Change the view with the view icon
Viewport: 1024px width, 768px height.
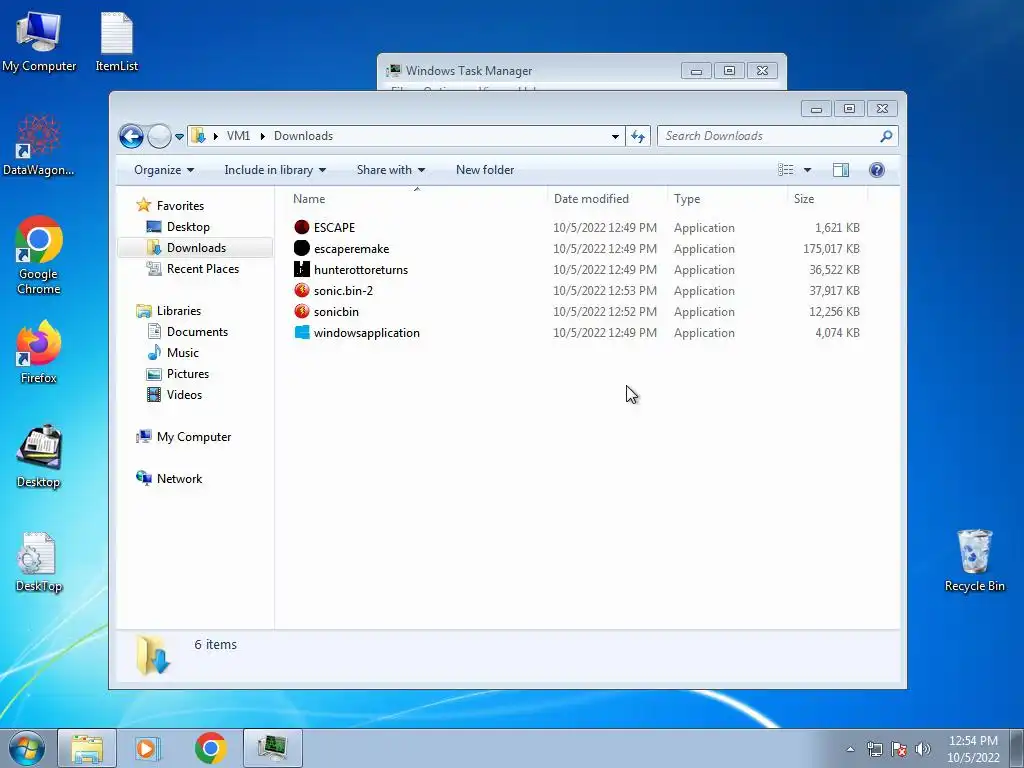[786, 170]
